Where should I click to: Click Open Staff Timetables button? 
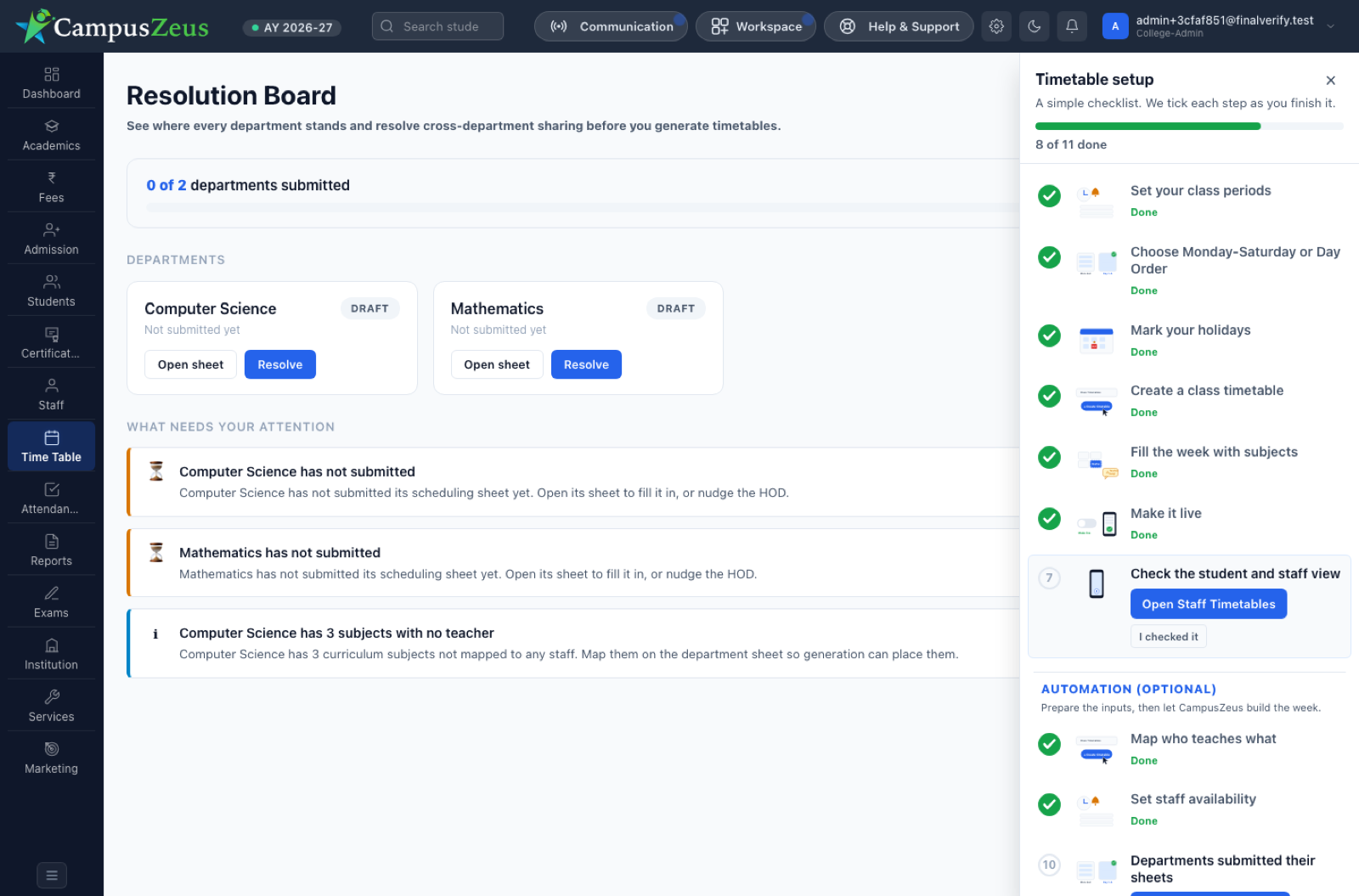(1209, 604)
